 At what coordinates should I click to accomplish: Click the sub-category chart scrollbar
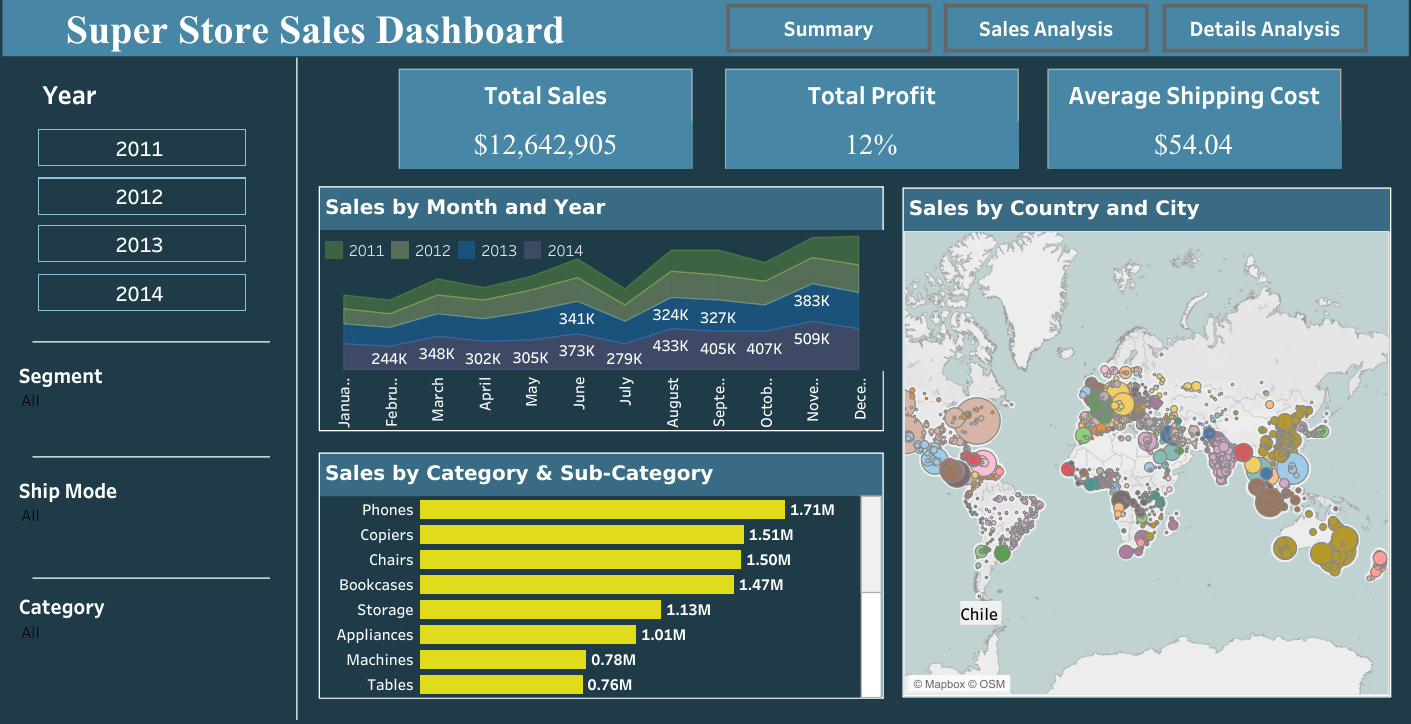(870, 545)
